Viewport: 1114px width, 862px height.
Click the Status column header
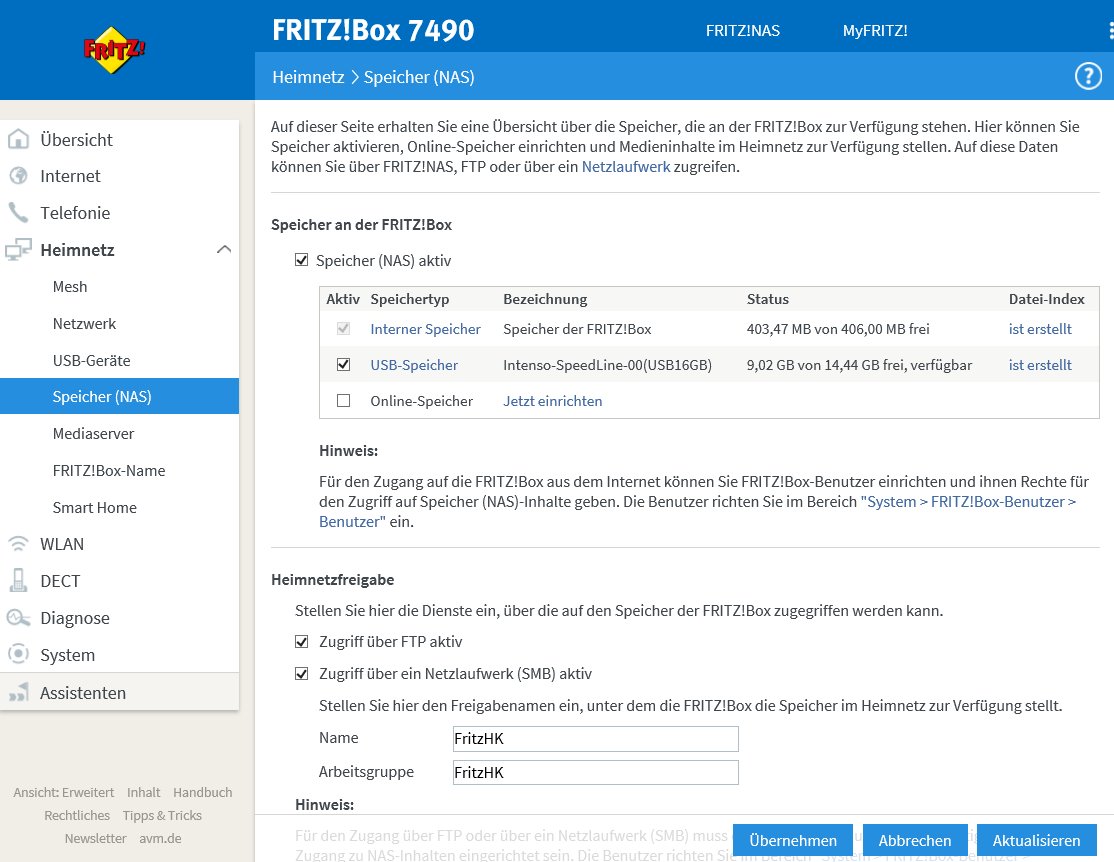(767, 299)
